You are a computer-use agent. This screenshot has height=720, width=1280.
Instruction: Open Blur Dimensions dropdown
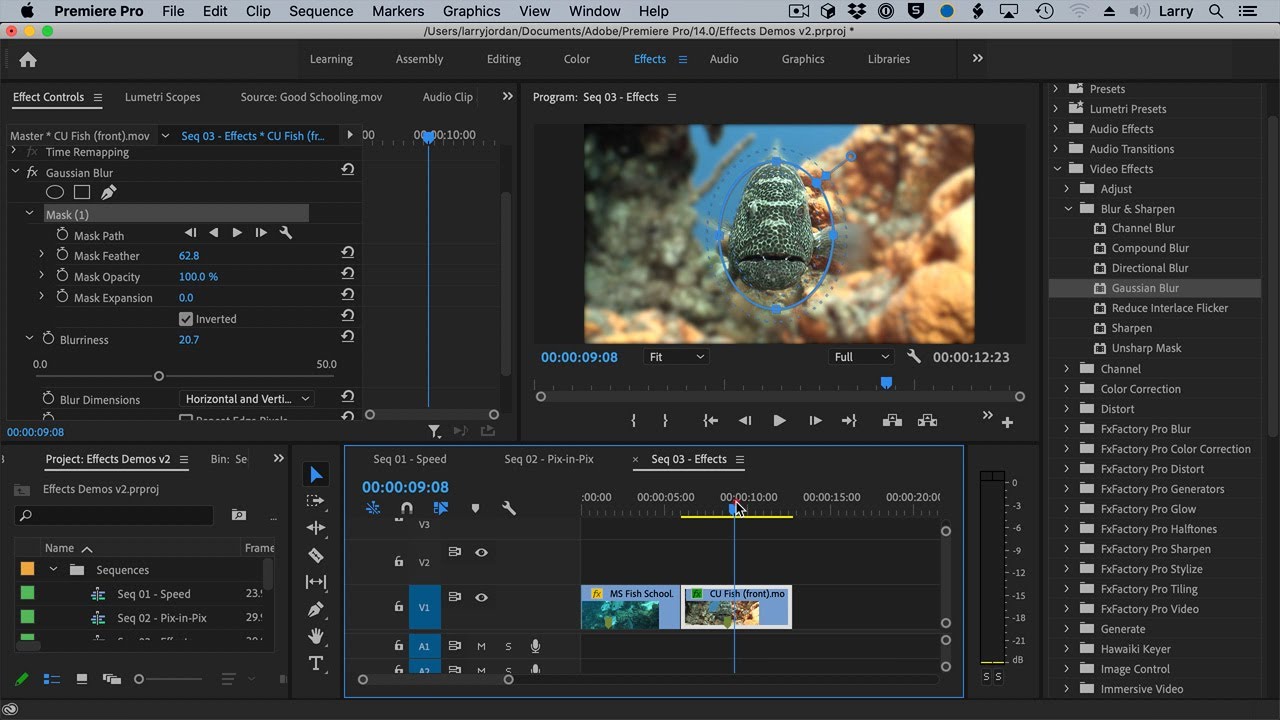point(247,399)
